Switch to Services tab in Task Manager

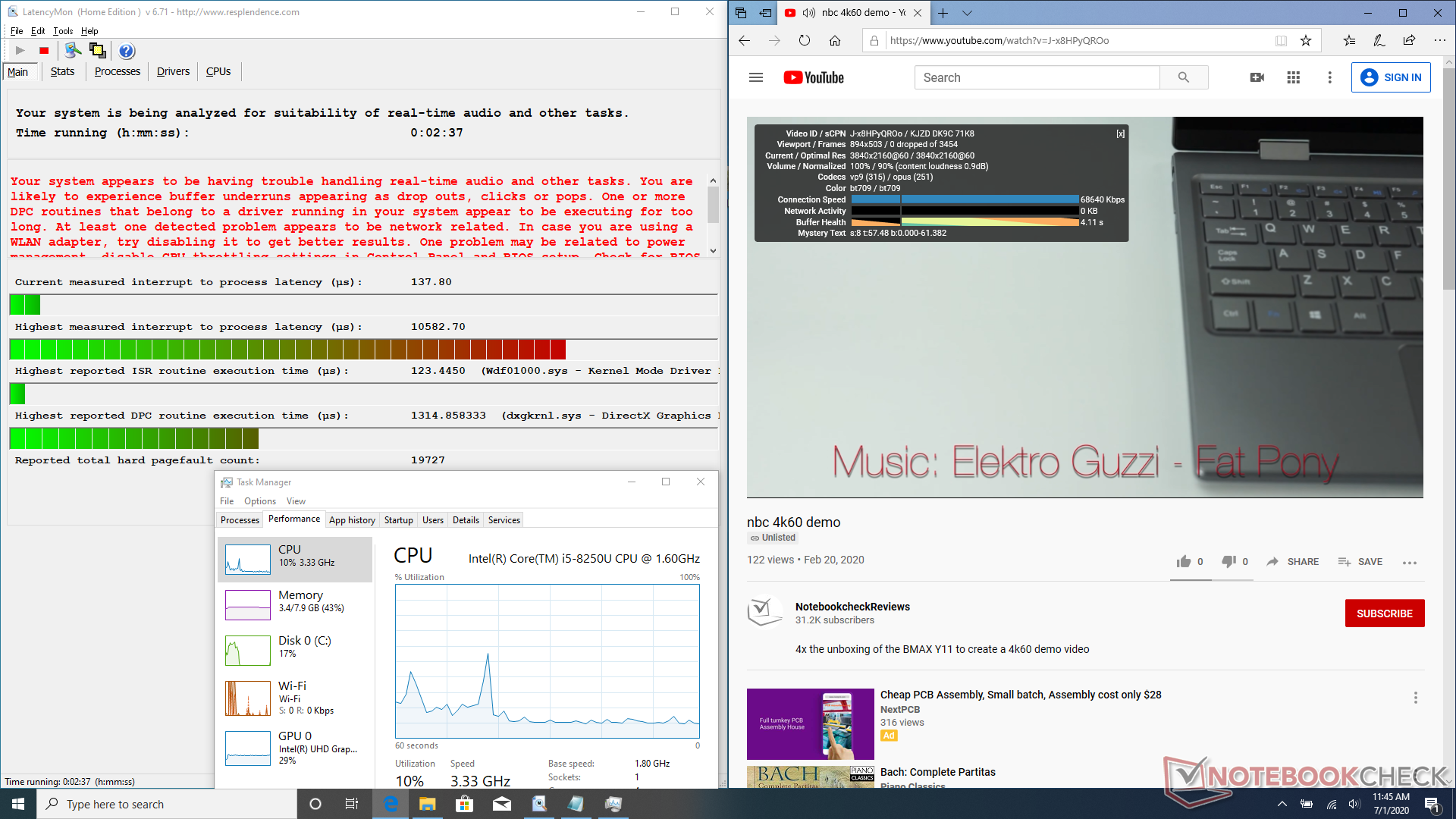(504, 520)
